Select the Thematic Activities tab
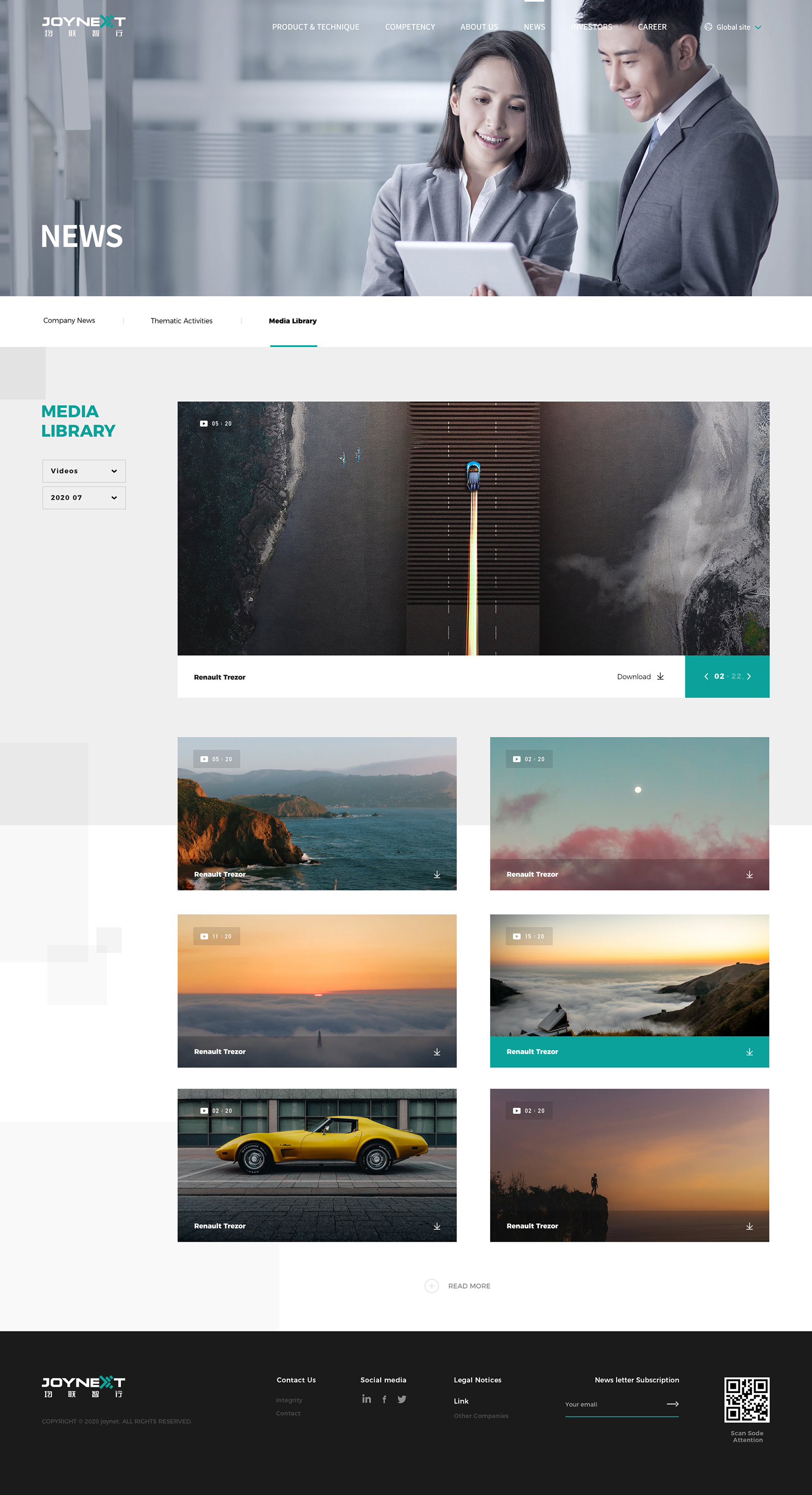Viewport: 812px width, 1495px height. [x=182, y=321]
